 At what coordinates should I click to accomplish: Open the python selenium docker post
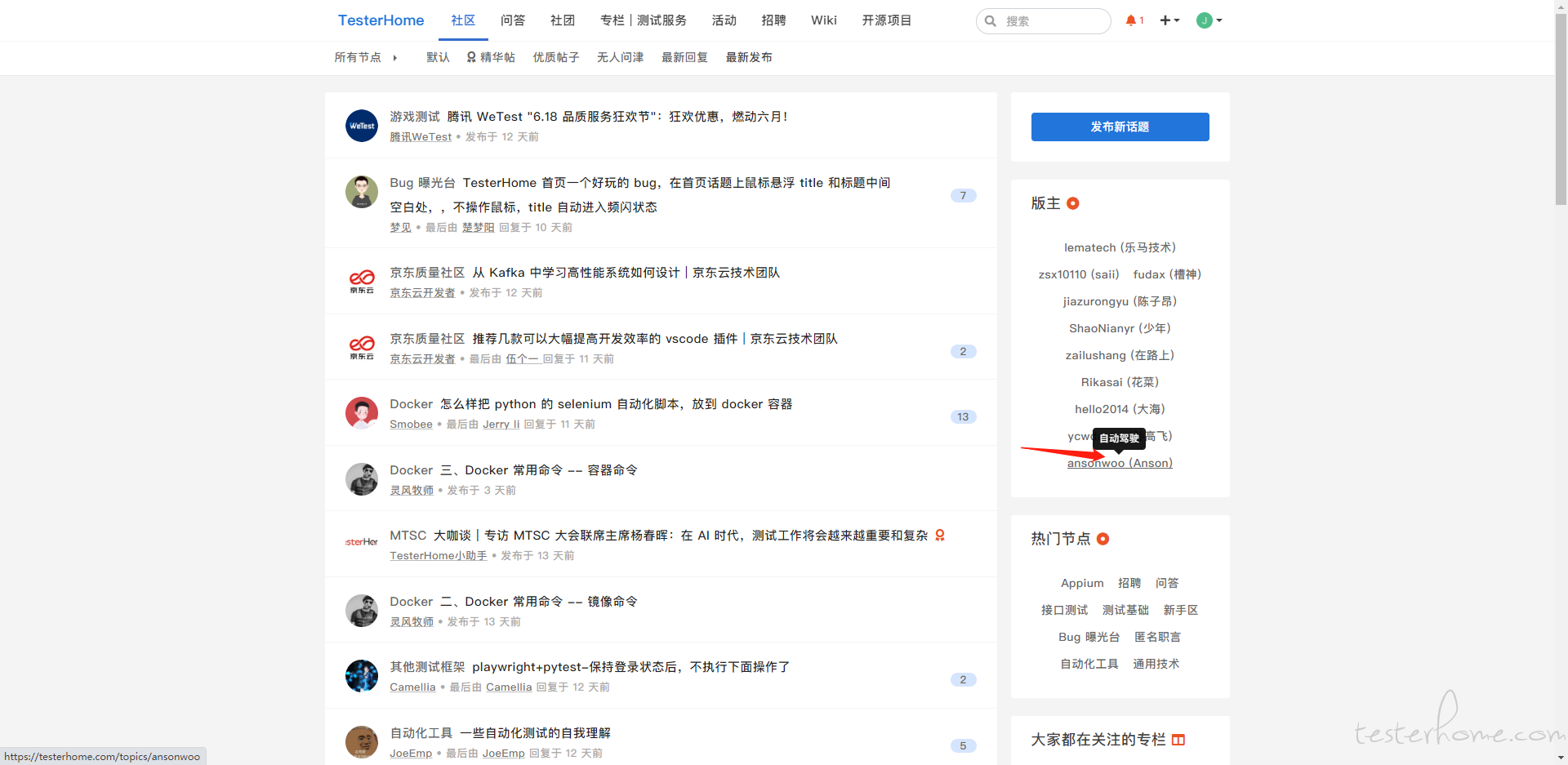tap(616, 404)
